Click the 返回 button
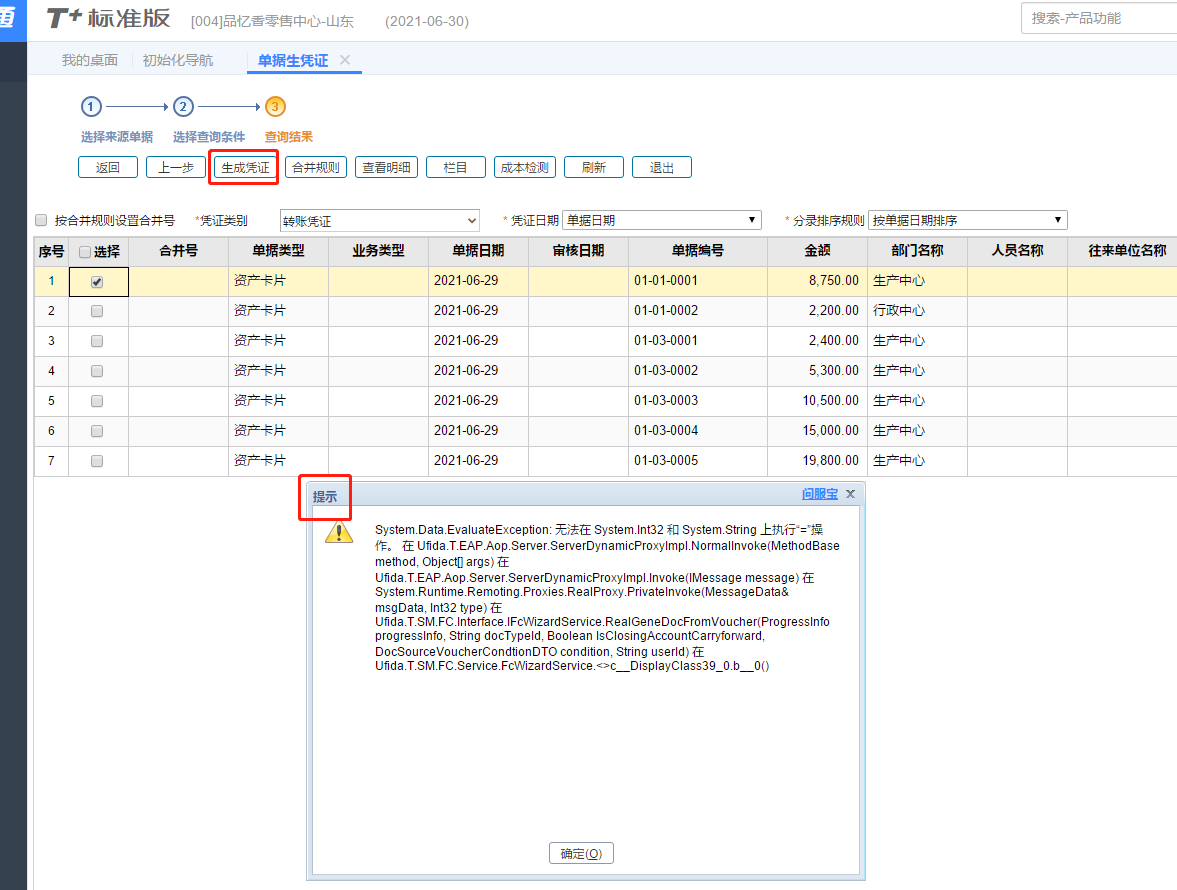1177x890 pixels. click(108, 167)
